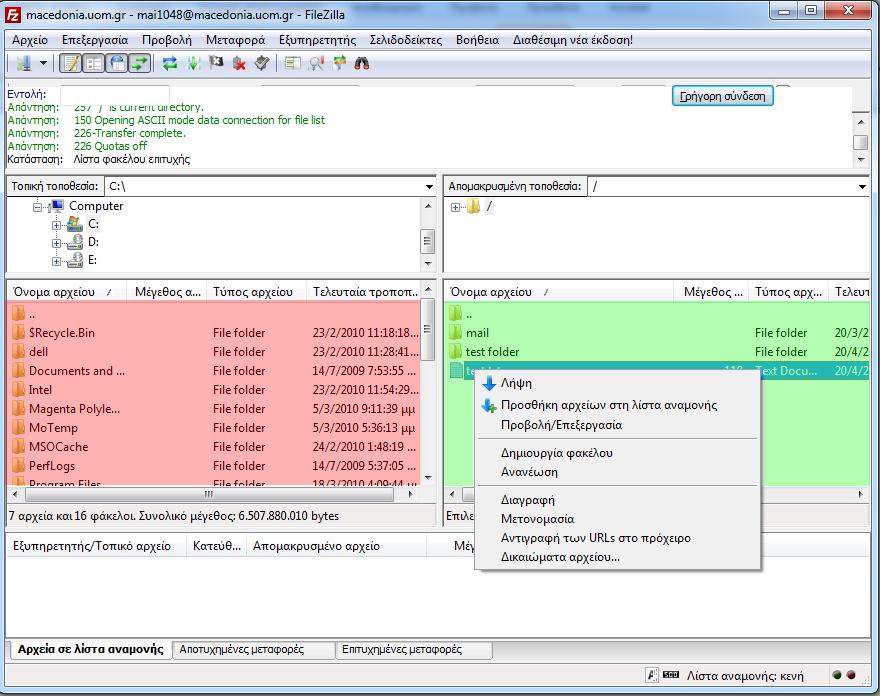The height and width of the screenshot is (696, 880).
Task: Collapse the Computer tree node
Action: [x=38, y=207]
